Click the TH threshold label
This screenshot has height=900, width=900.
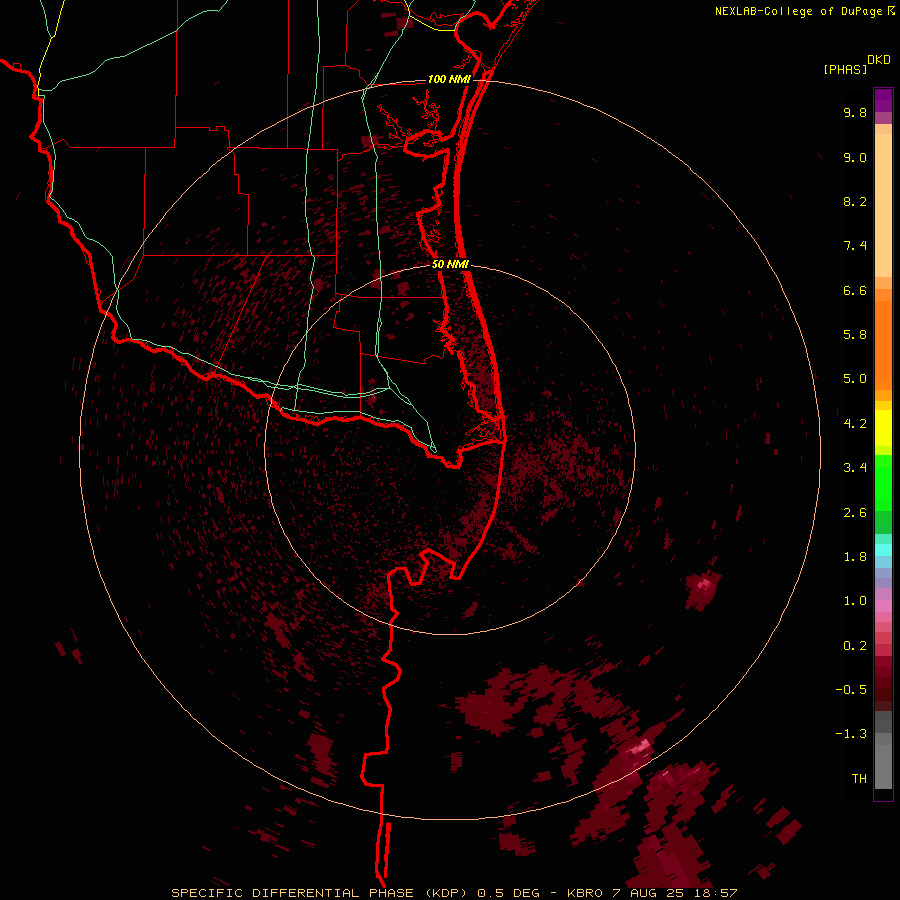(x=859, y=779)
